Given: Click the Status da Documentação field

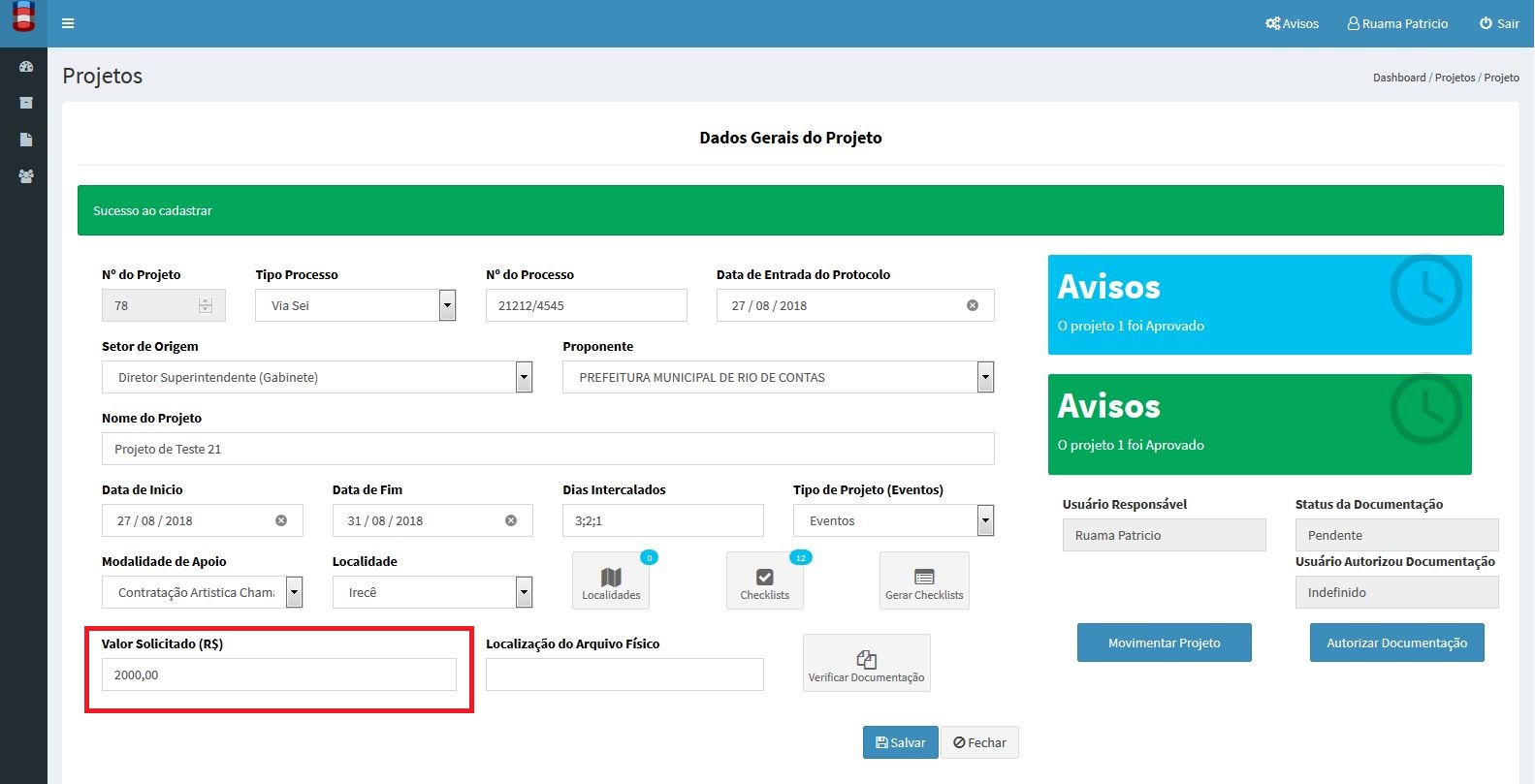Looking at the screenshot, I should pos(1397,535).
